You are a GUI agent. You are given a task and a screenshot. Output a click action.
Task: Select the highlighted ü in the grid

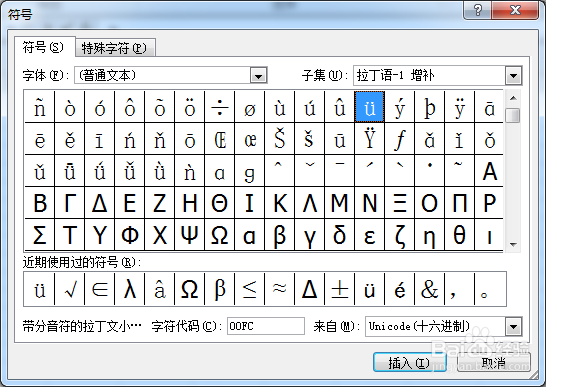[370, 107]
